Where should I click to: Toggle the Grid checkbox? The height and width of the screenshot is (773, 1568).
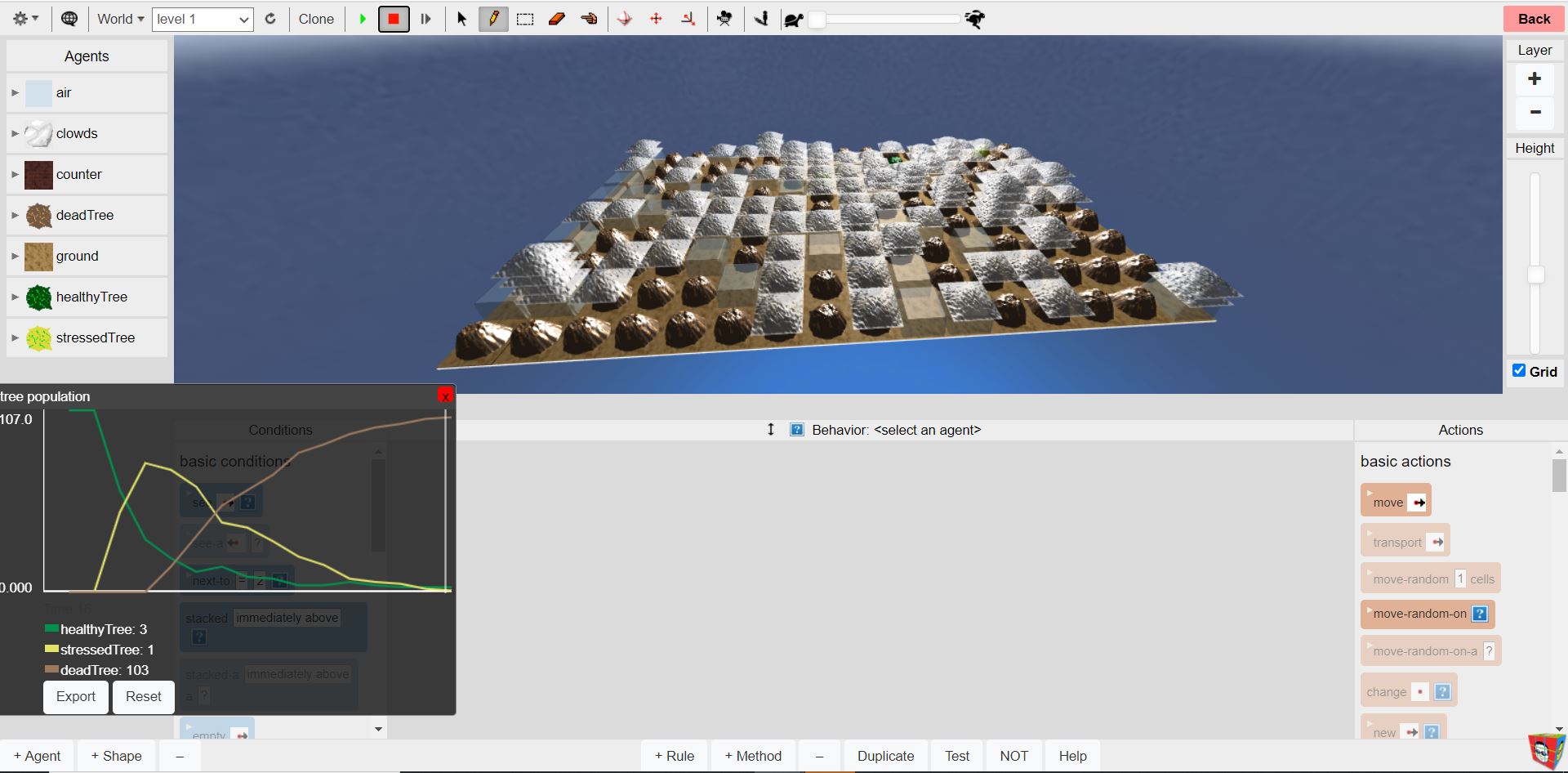click(1519, 370)
